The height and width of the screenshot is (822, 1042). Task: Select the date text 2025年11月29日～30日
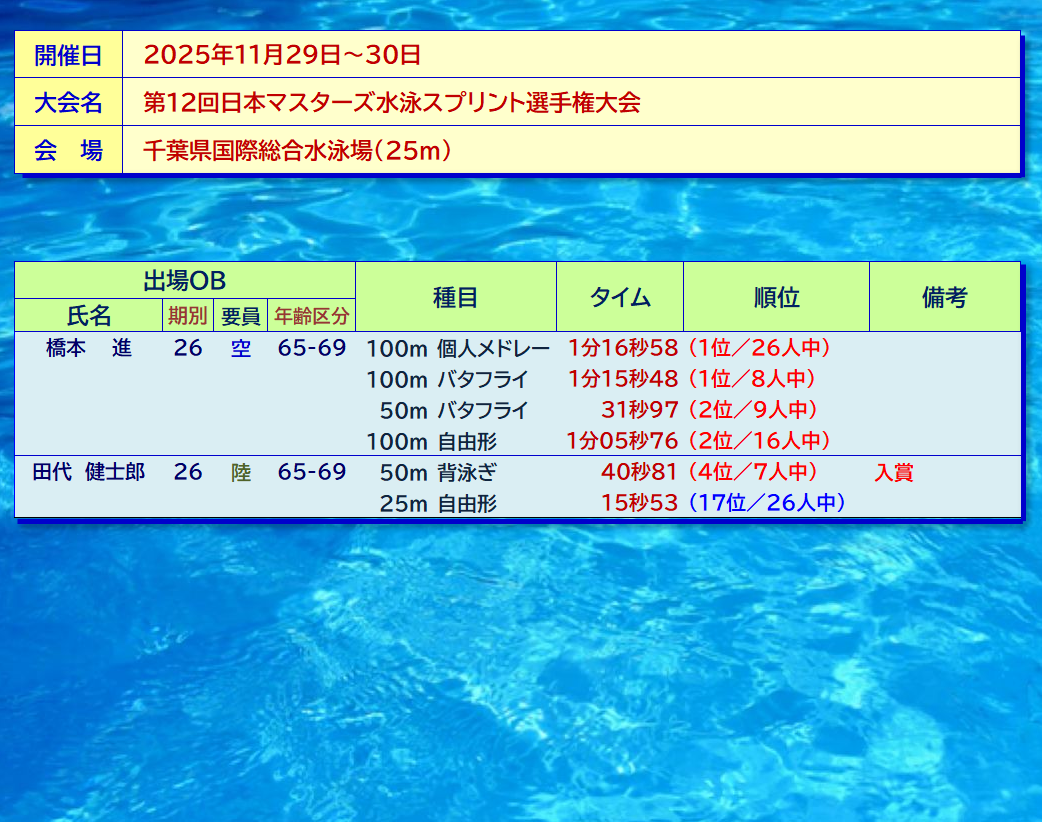pyautogui.click(x=282, y=55)
